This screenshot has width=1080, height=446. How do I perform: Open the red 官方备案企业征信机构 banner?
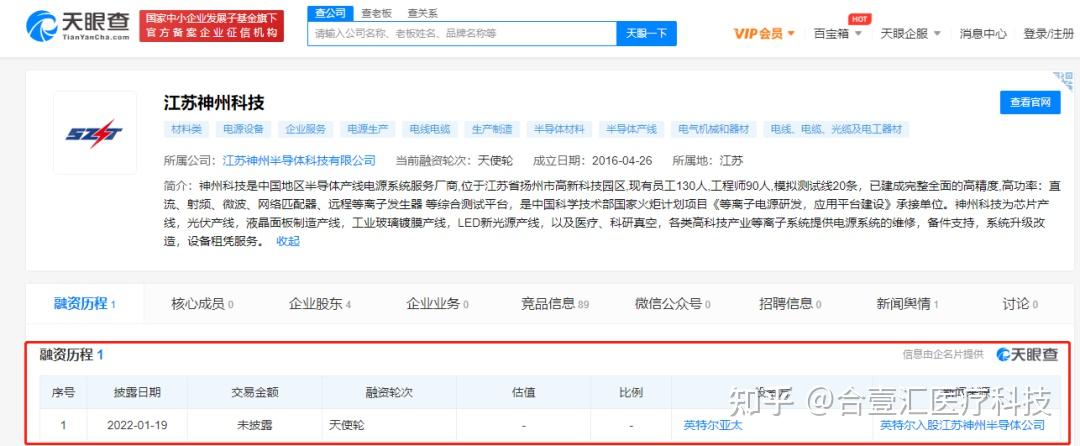pos(211,25)
